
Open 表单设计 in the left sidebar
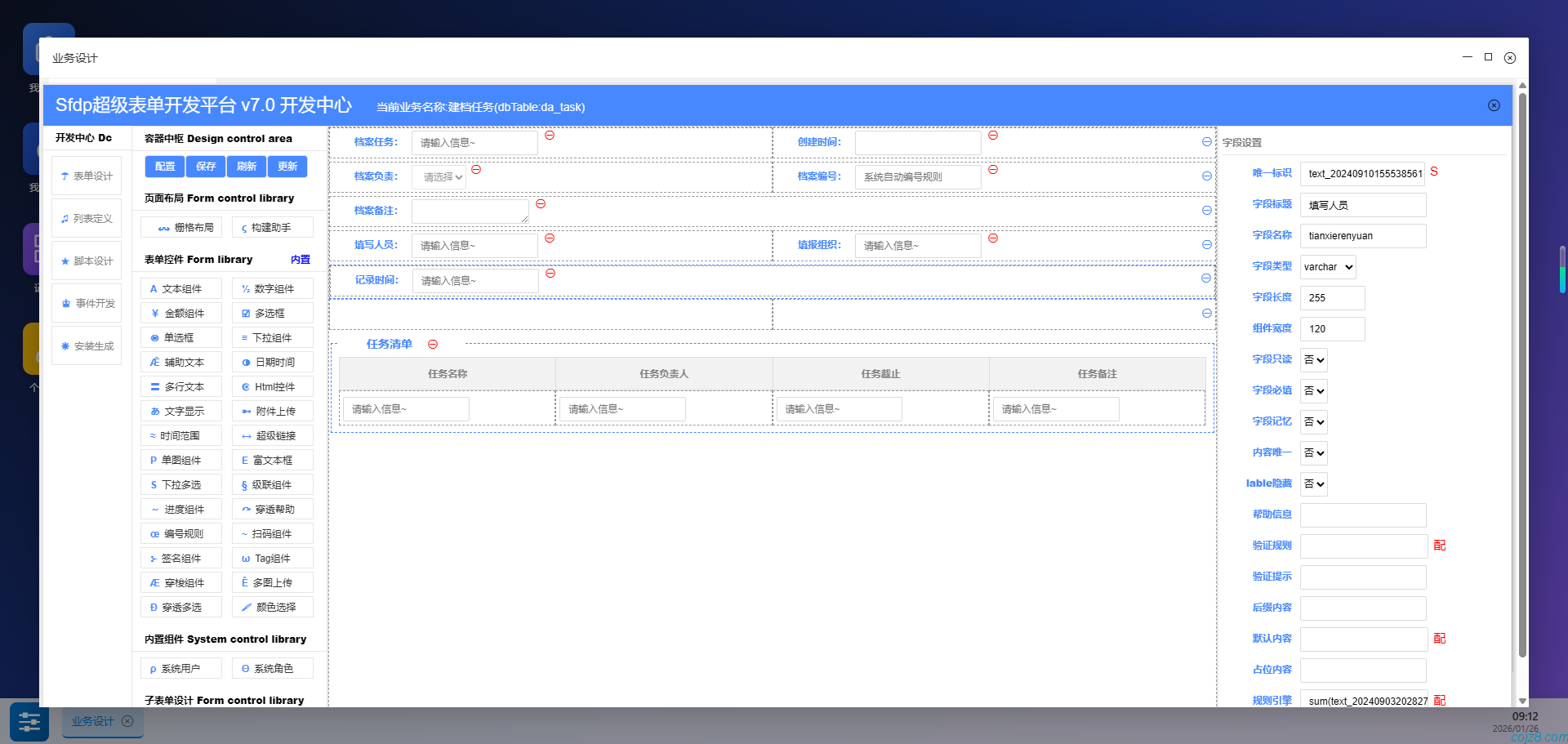(x=86, y=175)
